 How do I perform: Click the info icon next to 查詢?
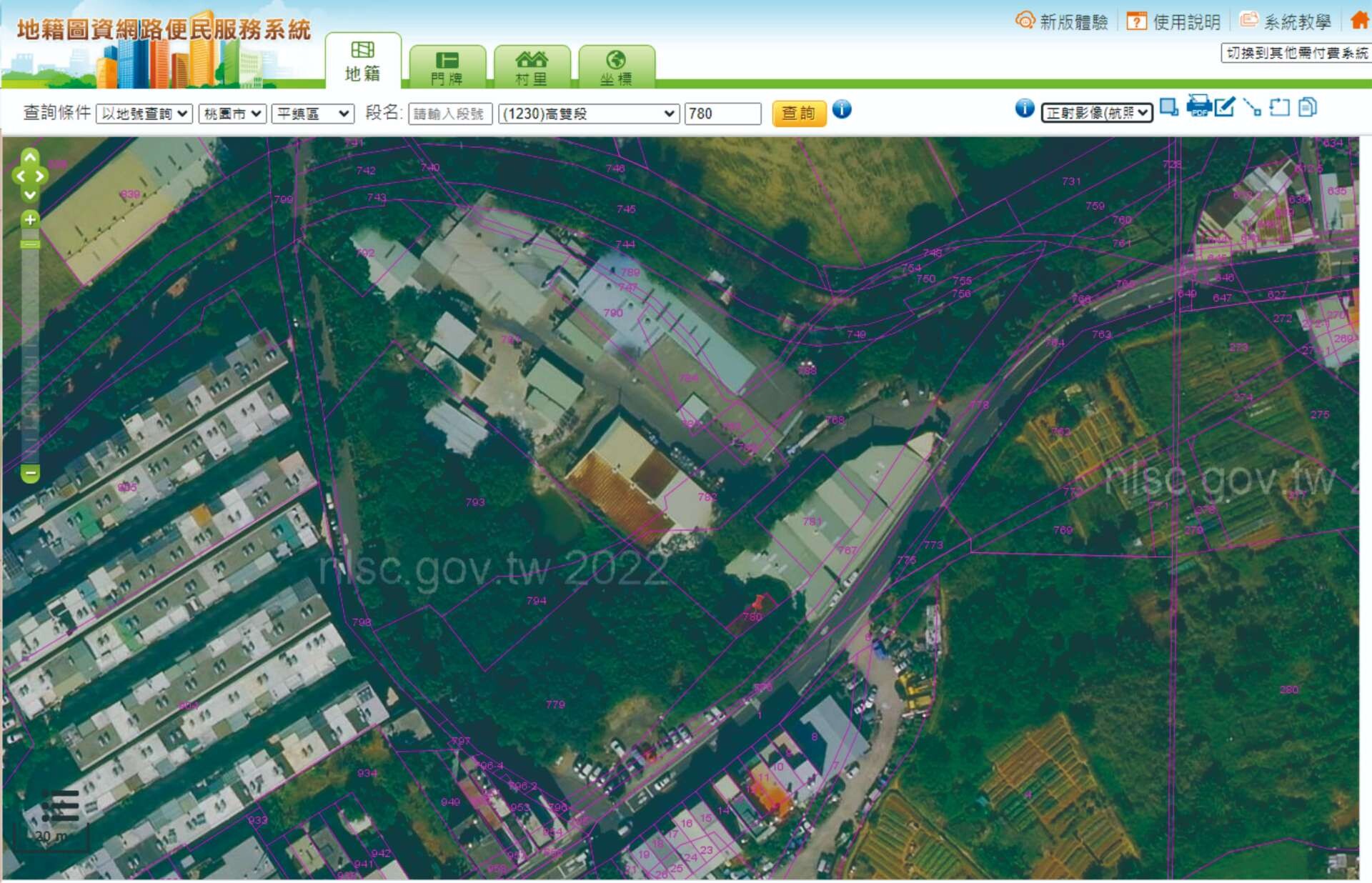point(842,109)
